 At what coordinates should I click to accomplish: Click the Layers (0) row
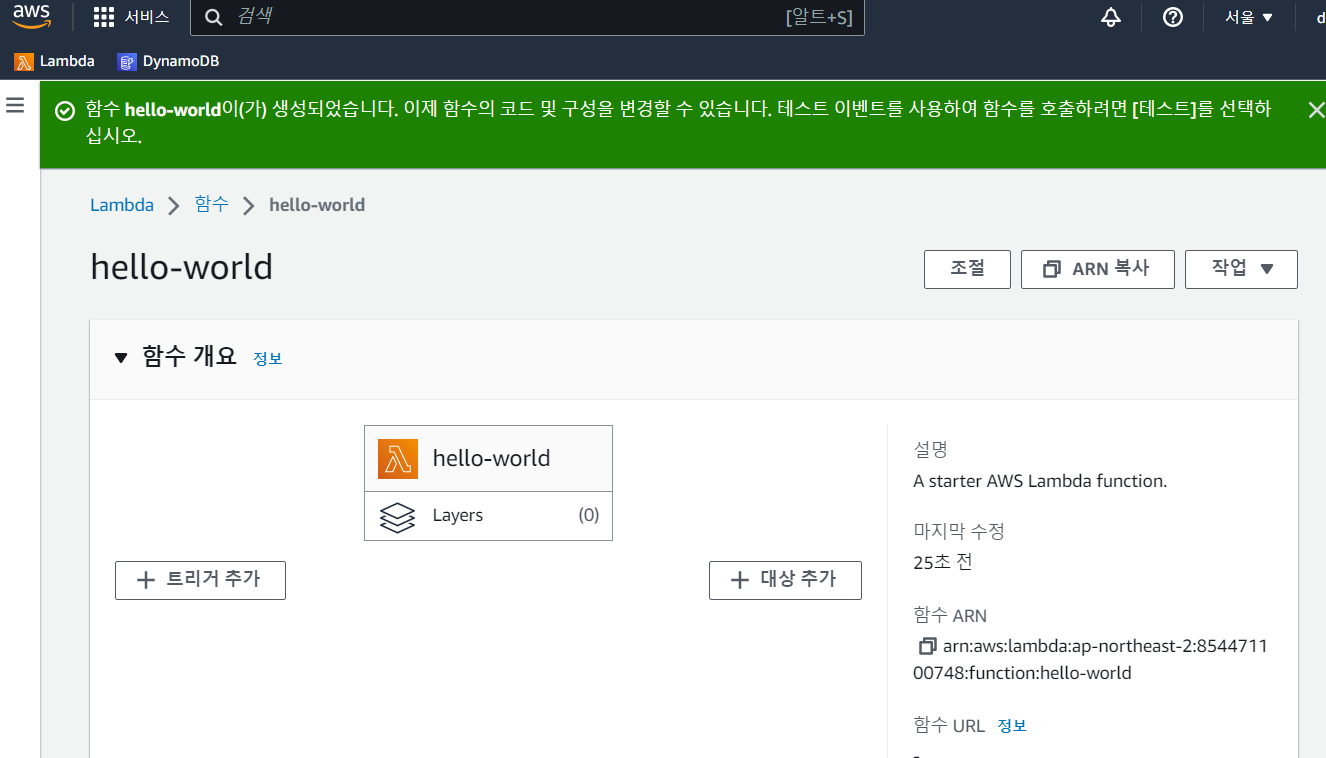[x=488, y=516]
